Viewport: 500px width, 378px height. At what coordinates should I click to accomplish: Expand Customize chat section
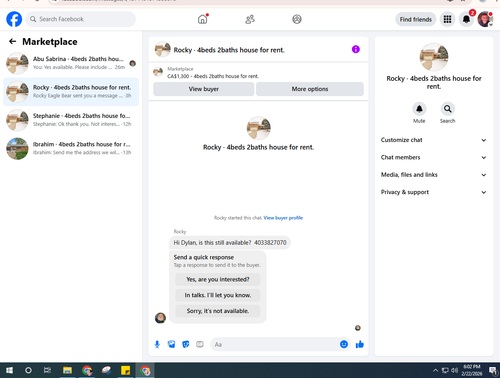point(433,140)
